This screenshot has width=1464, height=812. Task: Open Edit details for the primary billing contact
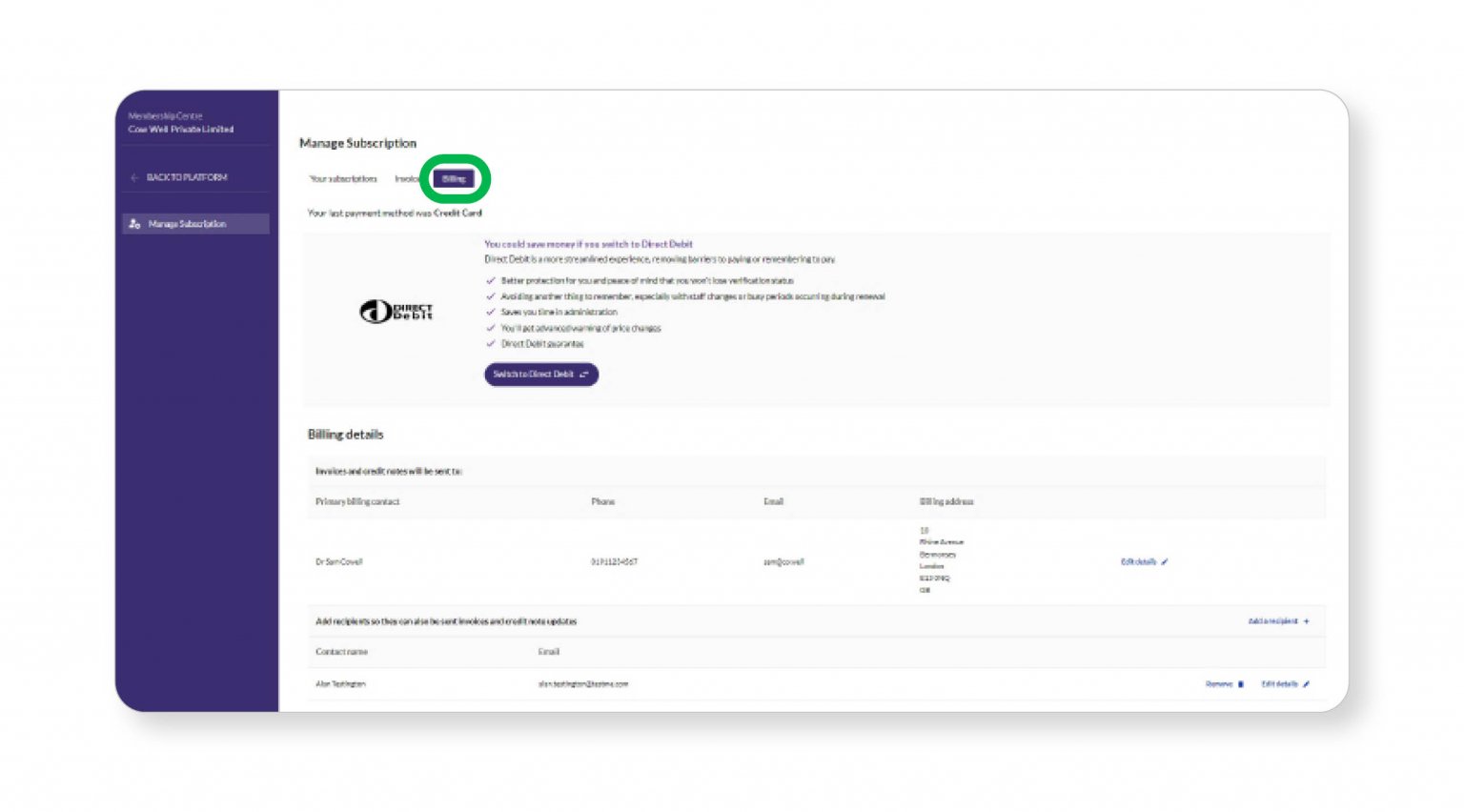[x=1140, y=561]
